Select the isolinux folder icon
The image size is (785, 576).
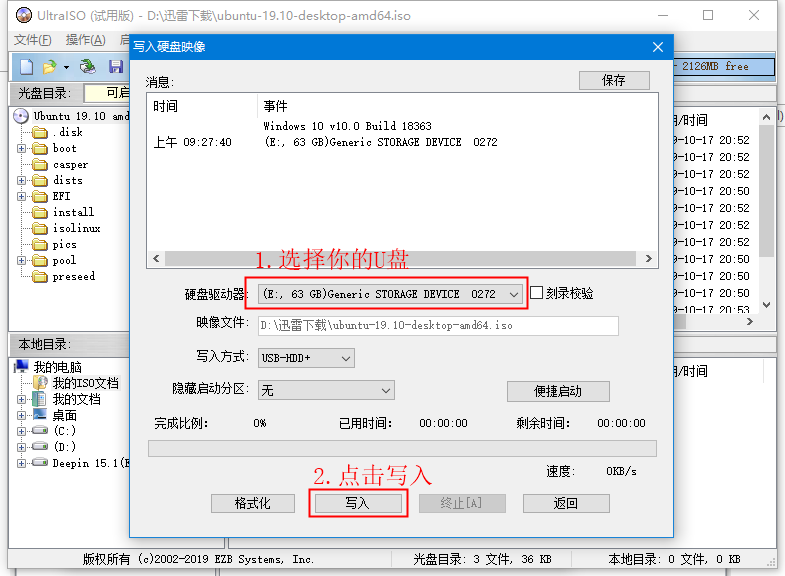coord(40,229)
